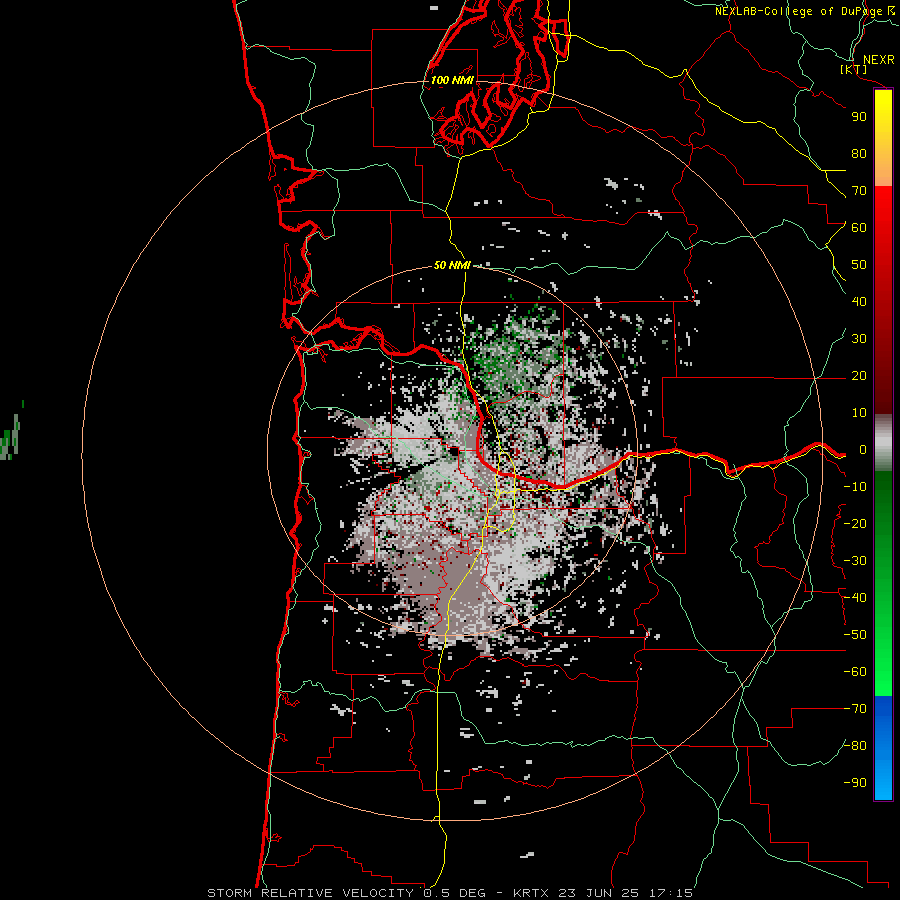The width and height of the screenshot is (900, 900).
Task: Click the blue bottom segment of color bar
Action: [883, 748]
